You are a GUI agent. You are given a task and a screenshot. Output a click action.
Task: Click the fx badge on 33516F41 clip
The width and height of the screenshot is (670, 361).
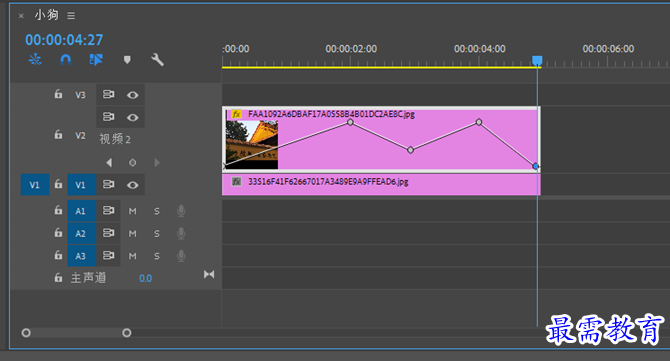[x=236, y=182]
